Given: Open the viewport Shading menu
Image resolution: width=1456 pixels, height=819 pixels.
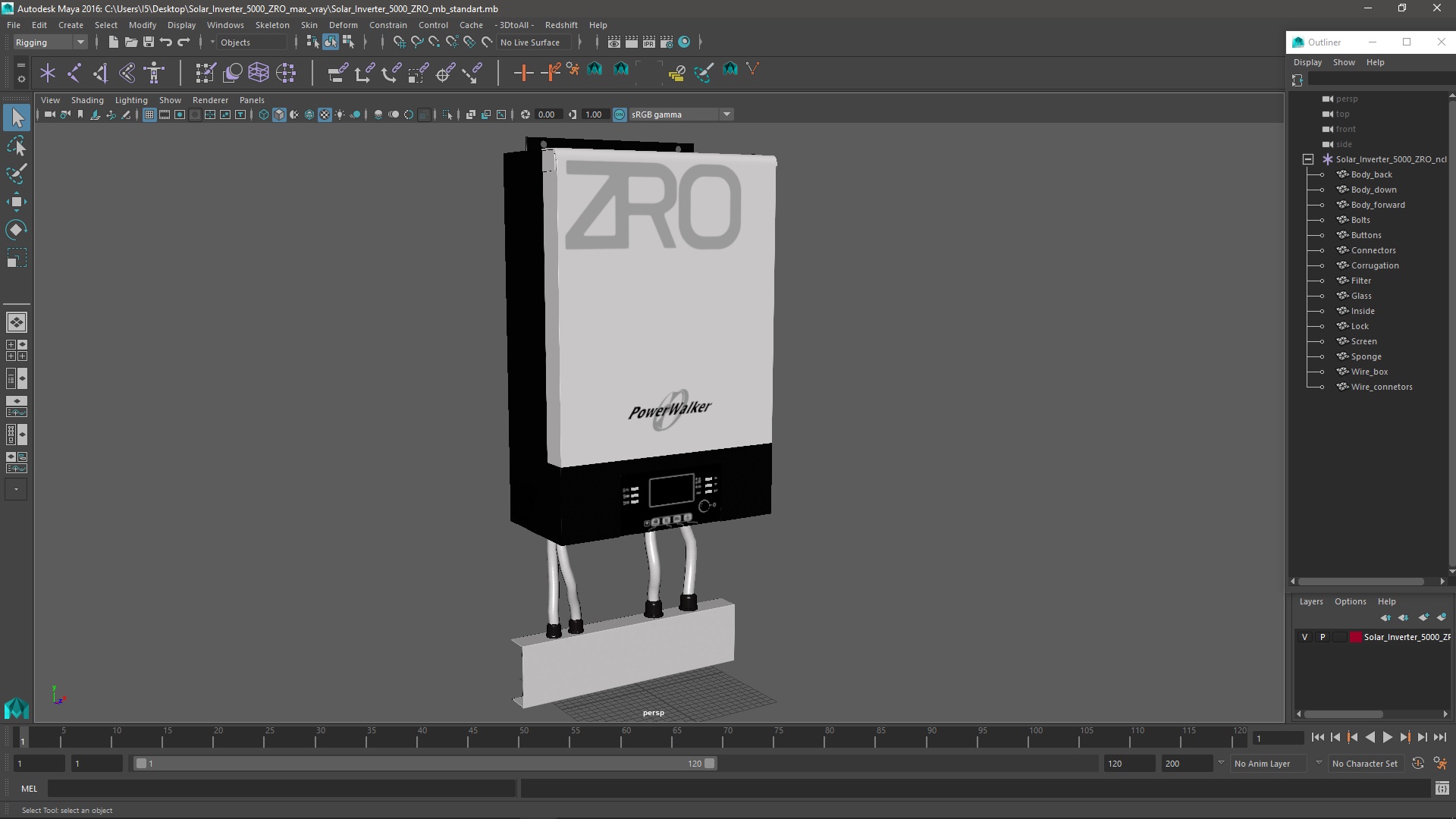Looking at the screenshot, I should [87, 100].
